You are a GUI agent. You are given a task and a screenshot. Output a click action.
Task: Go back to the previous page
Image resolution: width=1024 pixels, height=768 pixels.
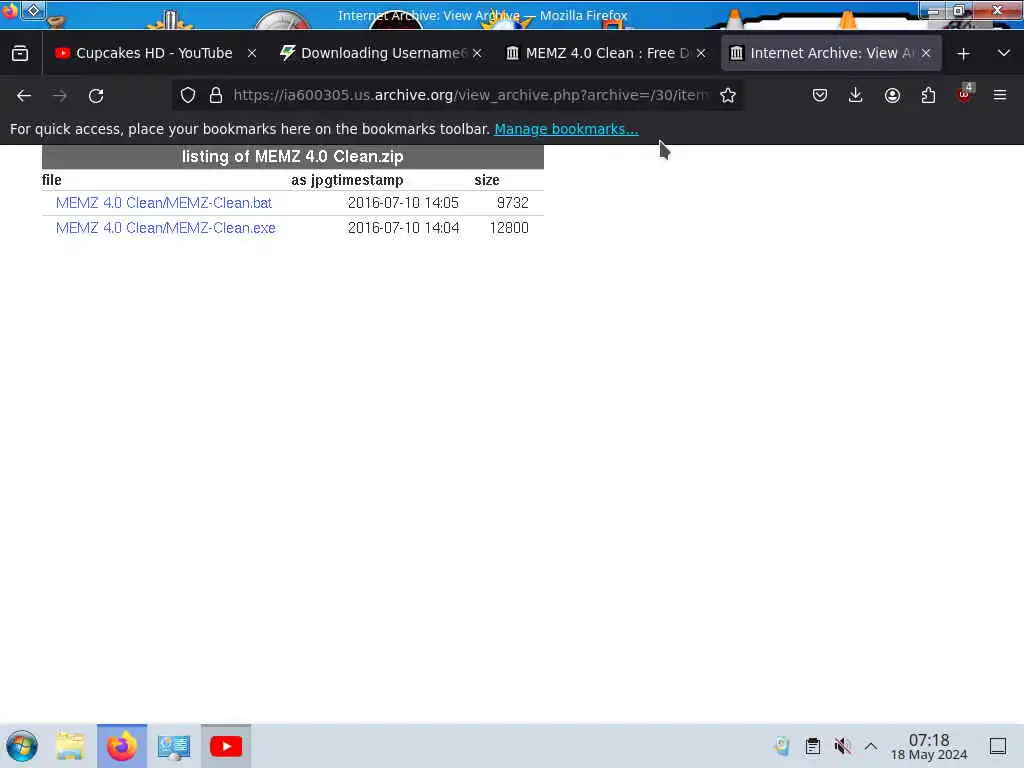click(x=24, y=96)
